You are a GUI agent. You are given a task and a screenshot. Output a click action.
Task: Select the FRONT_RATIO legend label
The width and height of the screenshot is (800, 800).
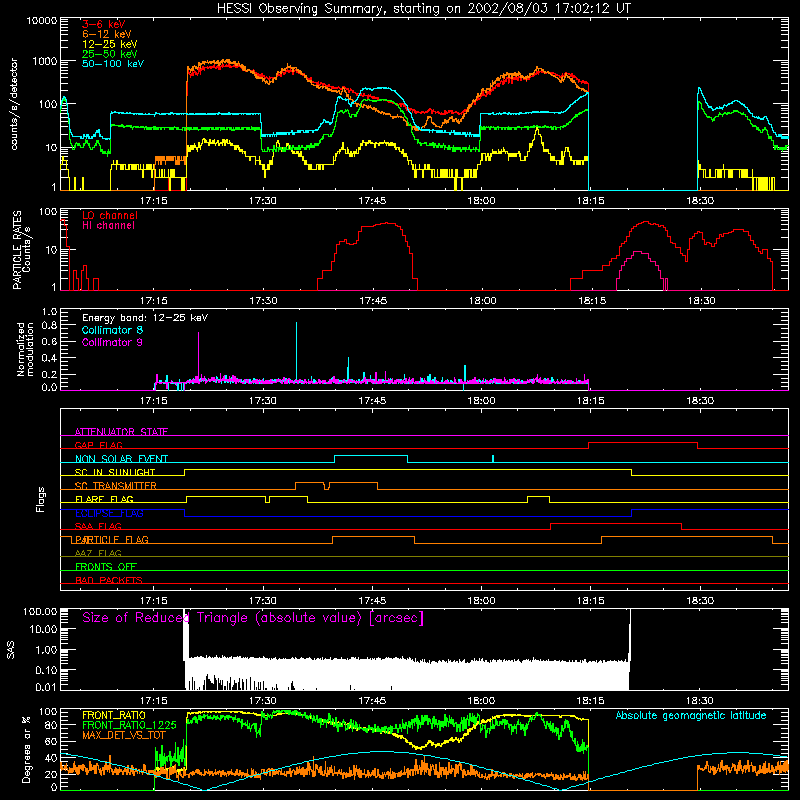pos(113,715)
